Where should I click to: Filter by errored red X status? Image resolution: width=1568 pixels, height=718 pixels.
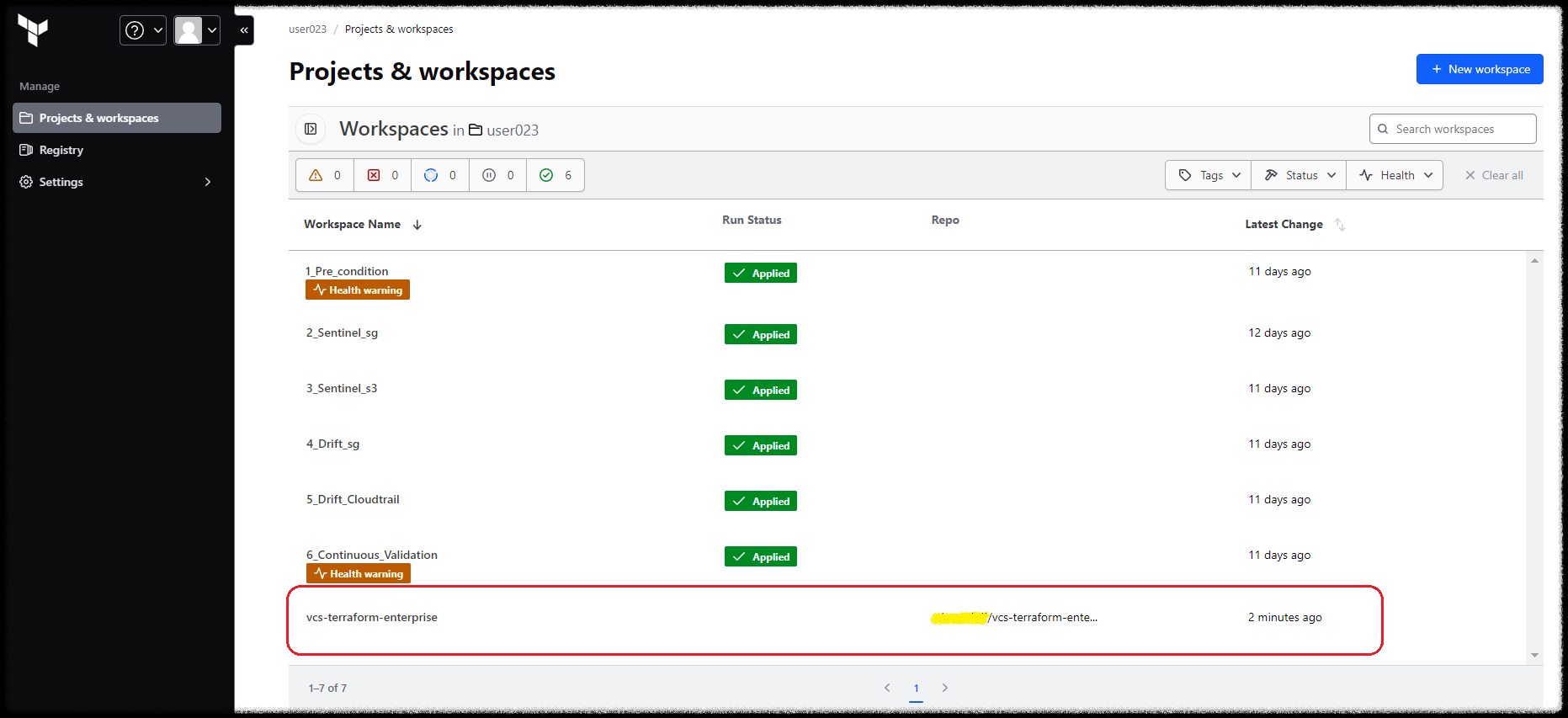pos(383,175)
